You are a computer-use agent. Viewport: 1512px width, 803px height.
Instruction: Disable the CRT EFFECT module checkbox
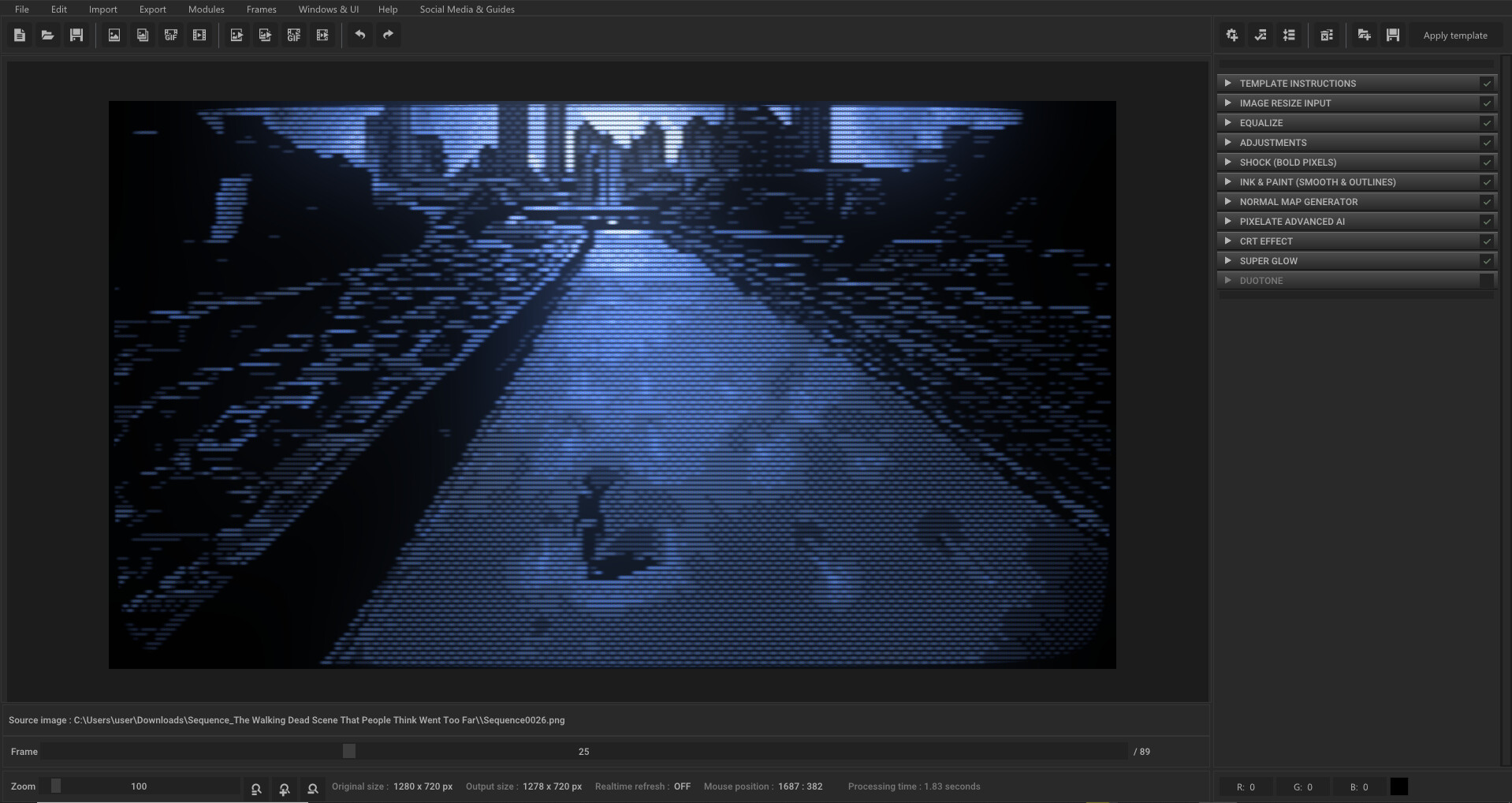tap(1487, 241)
